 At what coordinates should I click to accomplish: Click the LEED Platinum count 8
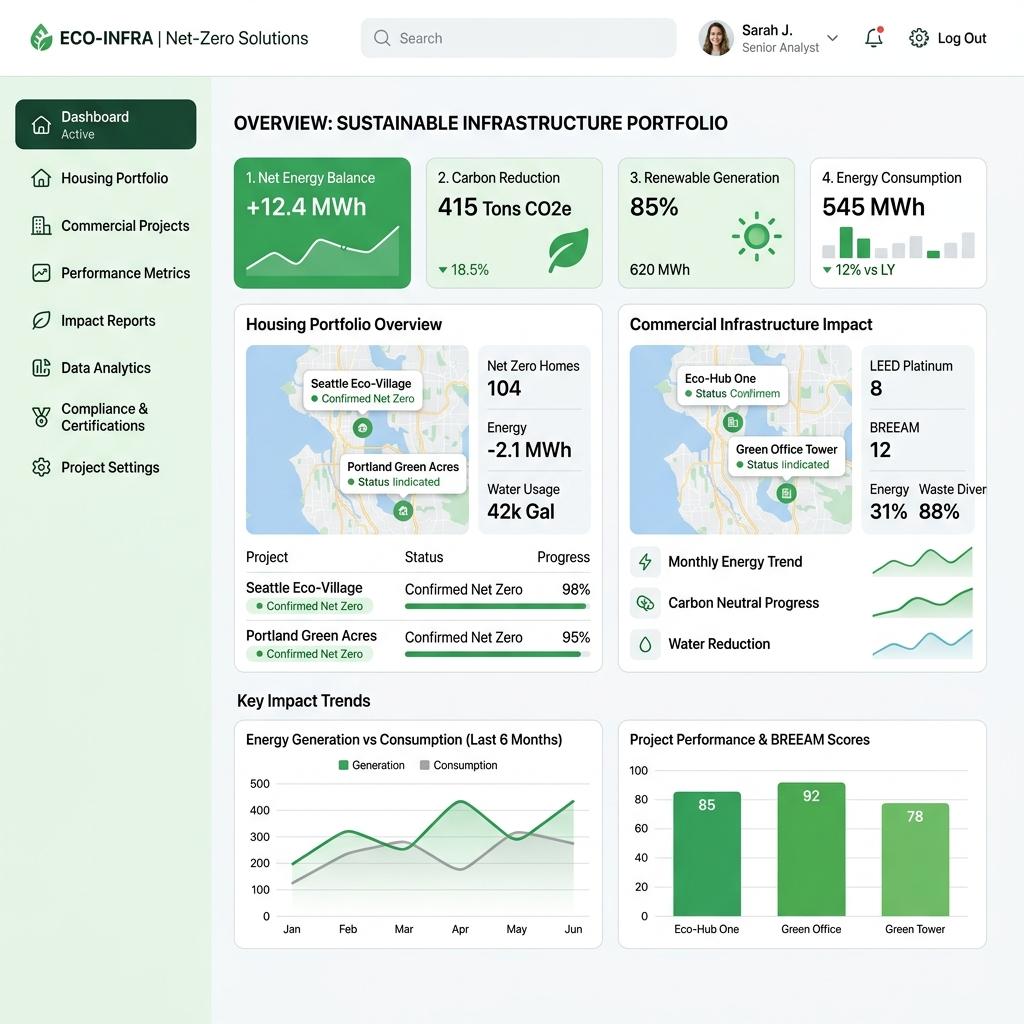876,389
